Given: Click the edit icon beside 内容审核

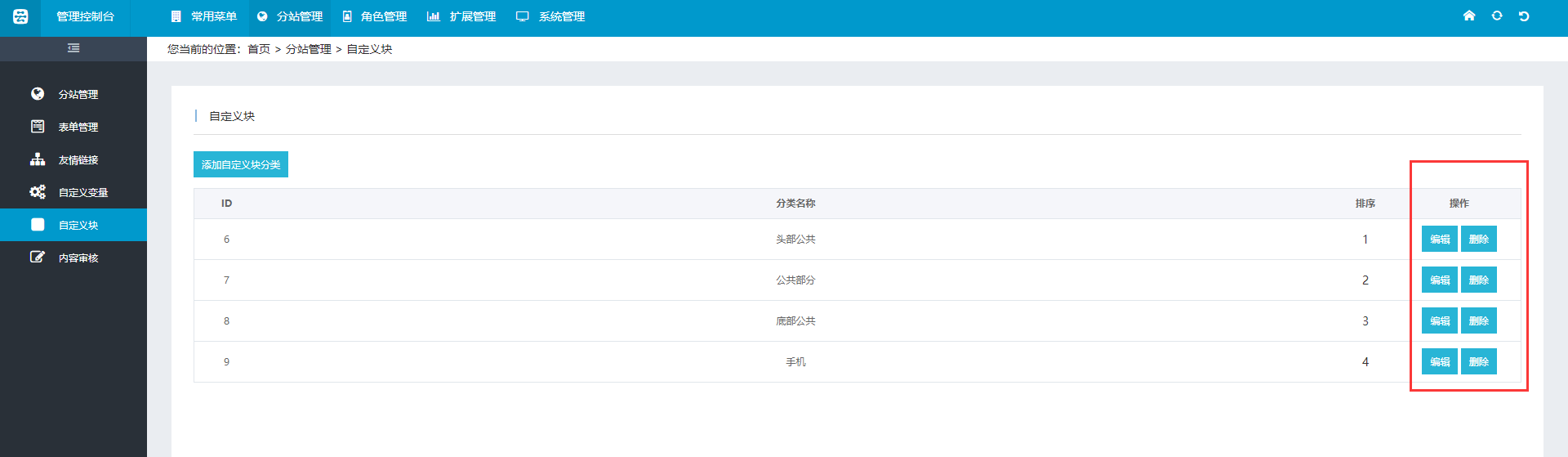Looking at the screenshot, I should coord(38,258).
